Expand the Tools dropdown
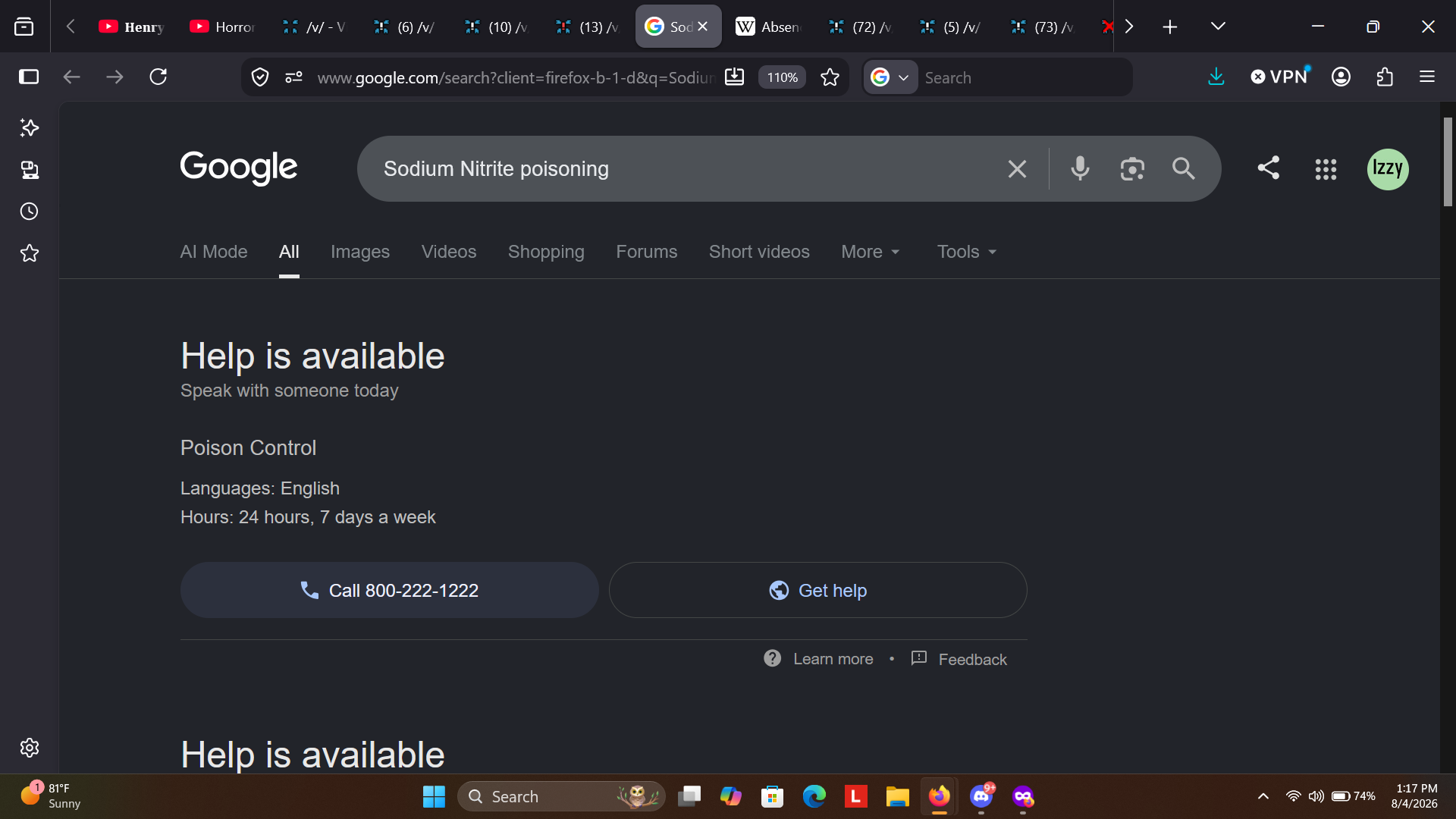 (967, 252)
